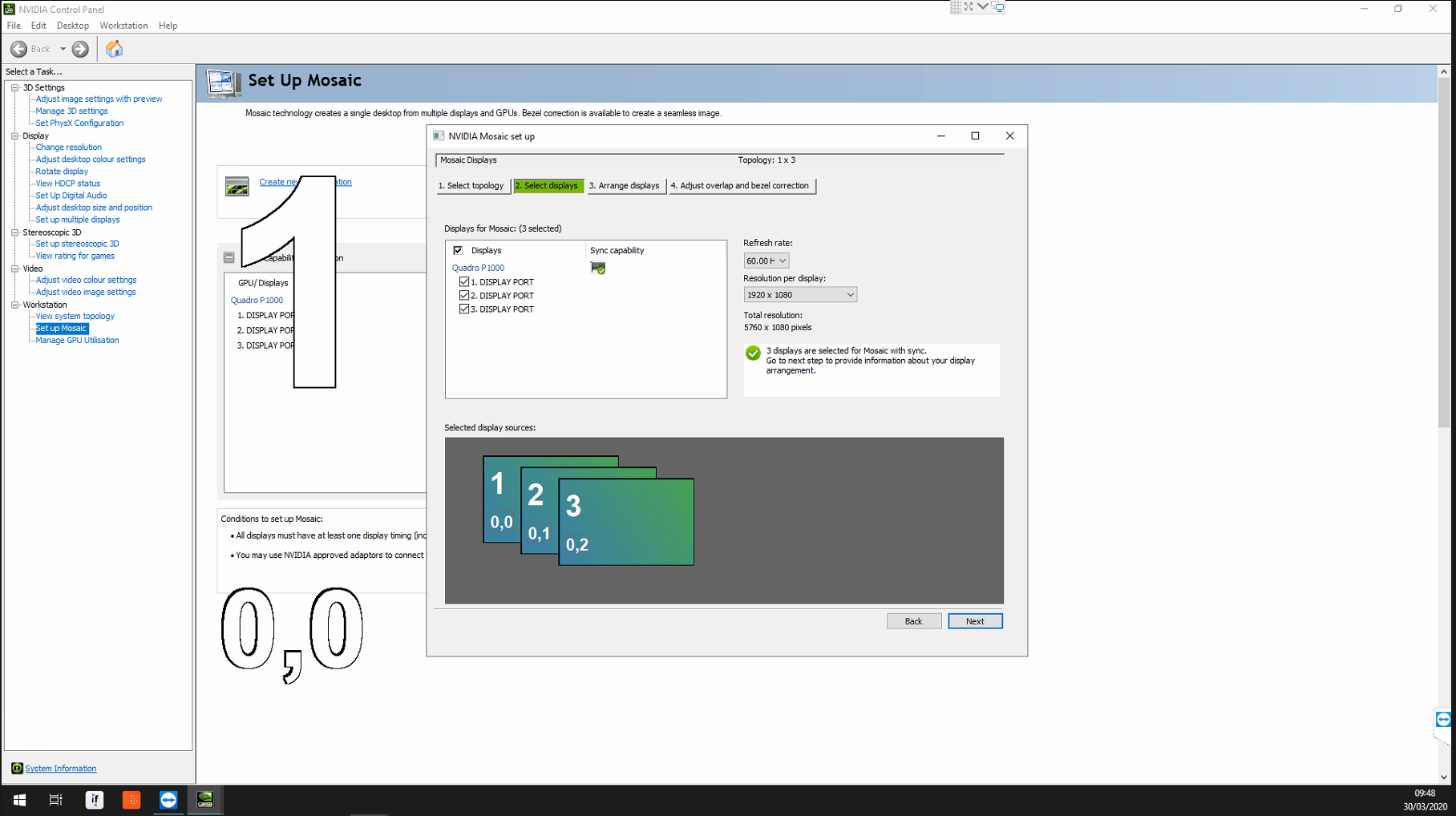Click the NVIDIA Control Panel taskbar icon
Viewport: 1456px width, 816px height.
205,799
